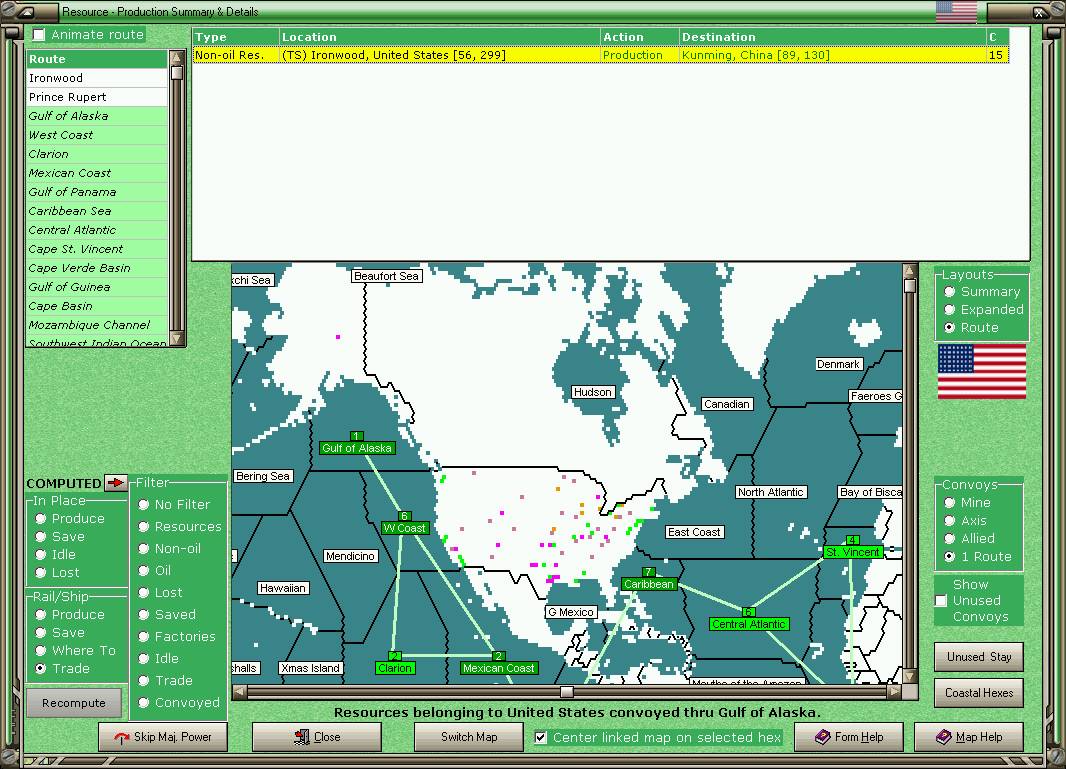This screenshot has width=1066, height=769.
Task: Select Axis under Convoys
Action: [x=950, y=520]
